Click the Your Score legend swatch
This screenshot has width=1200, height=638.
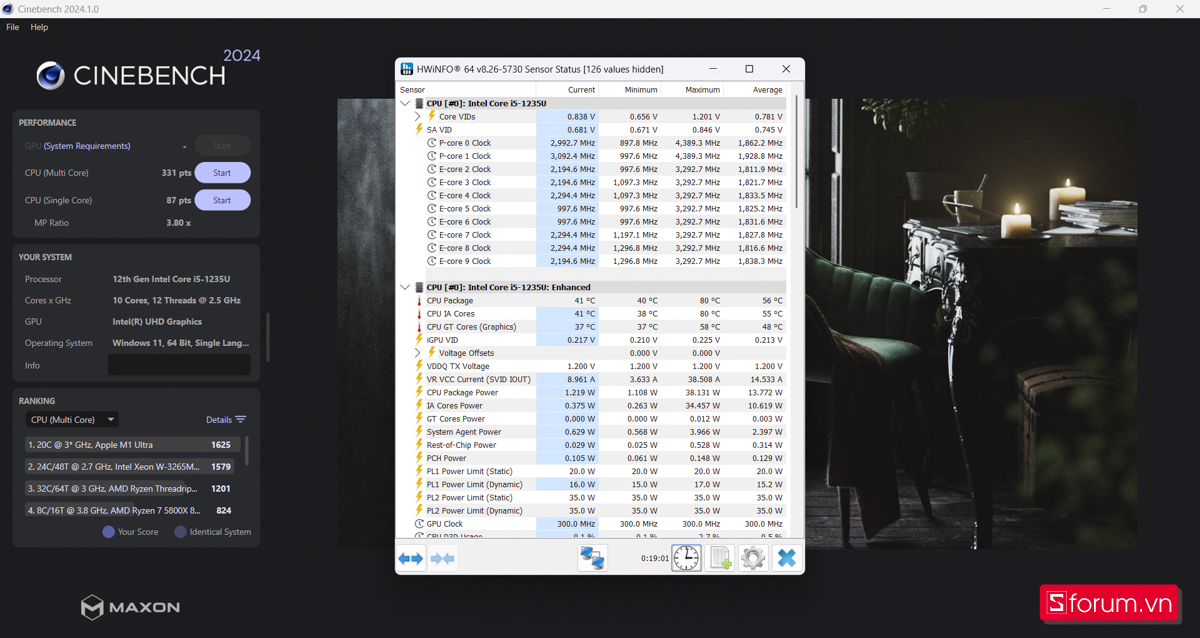pyautogui.click(x=109, y=532)
